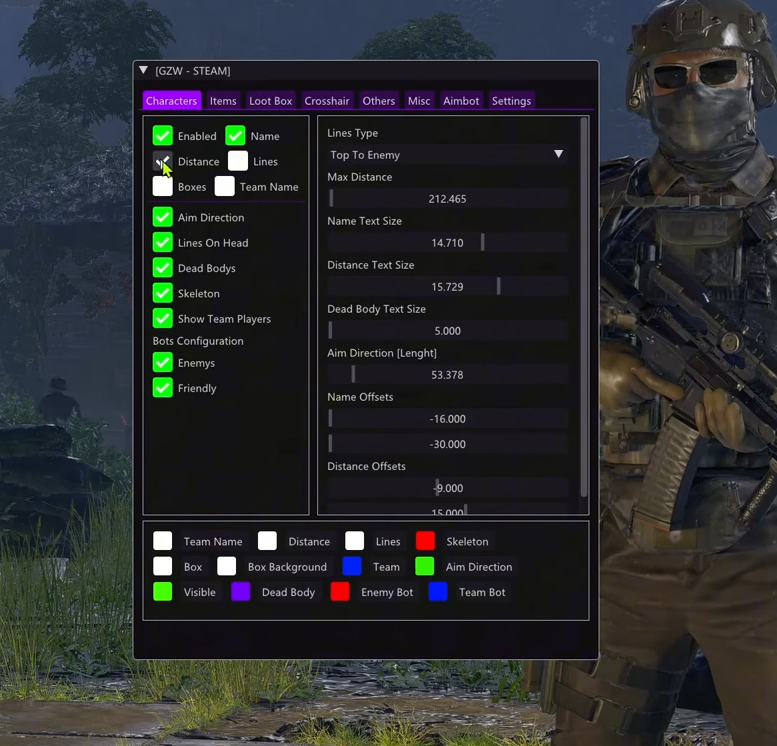Change the blue Team Bot color swatch
Screen dimensions: 777x746
438,592
